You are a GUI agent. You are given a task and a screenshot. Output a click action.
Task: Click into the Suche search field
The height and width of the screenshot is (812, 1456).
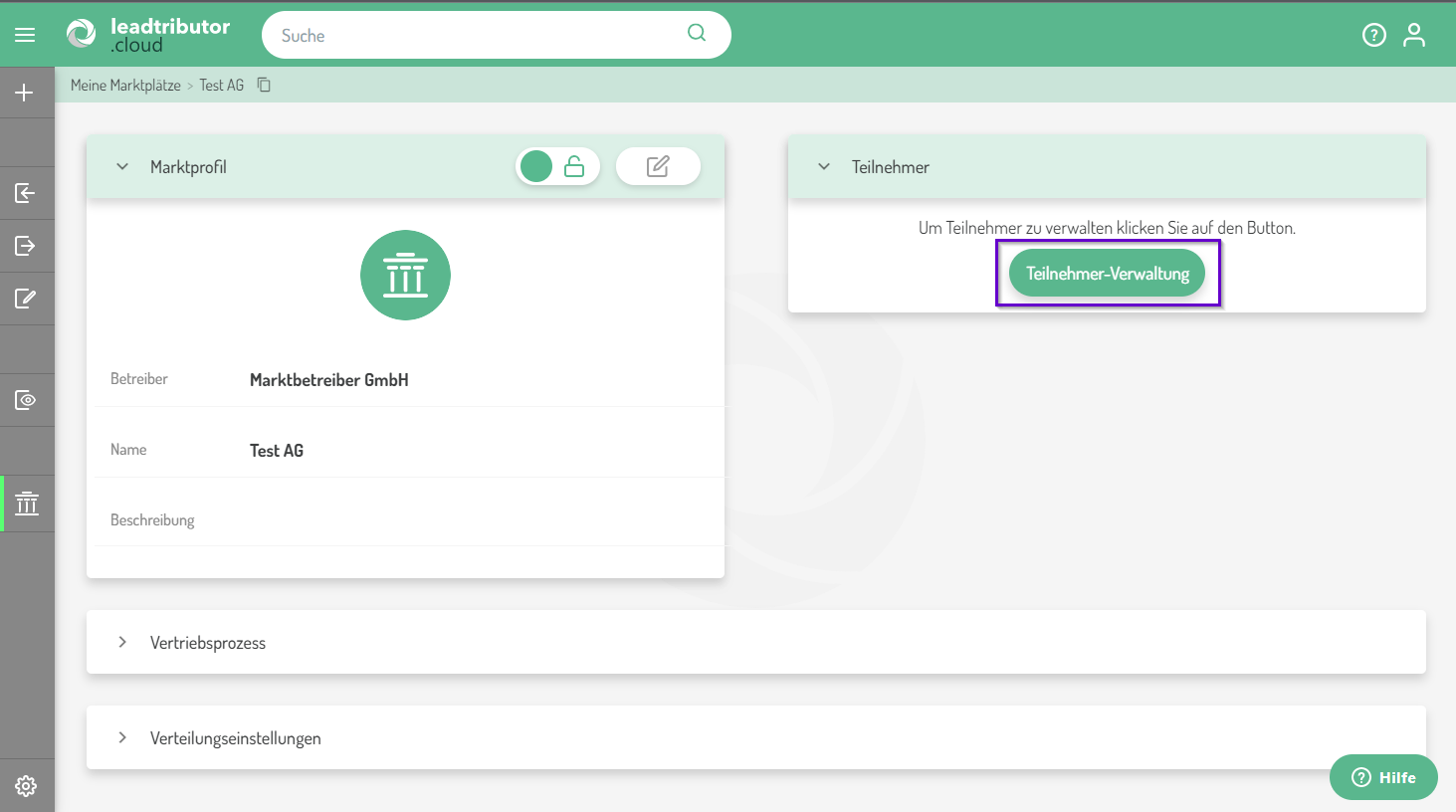[x=478, y=36]
